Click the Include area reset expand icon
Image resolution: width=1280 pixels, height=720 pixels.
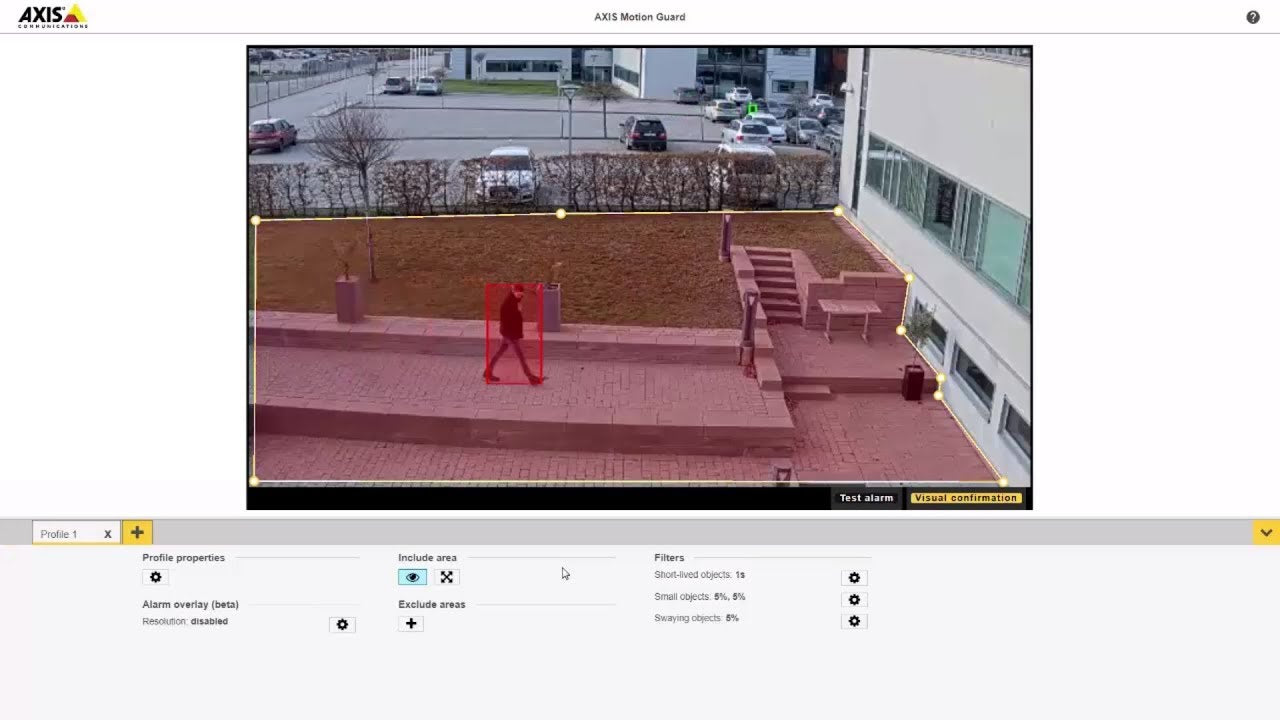446,577
